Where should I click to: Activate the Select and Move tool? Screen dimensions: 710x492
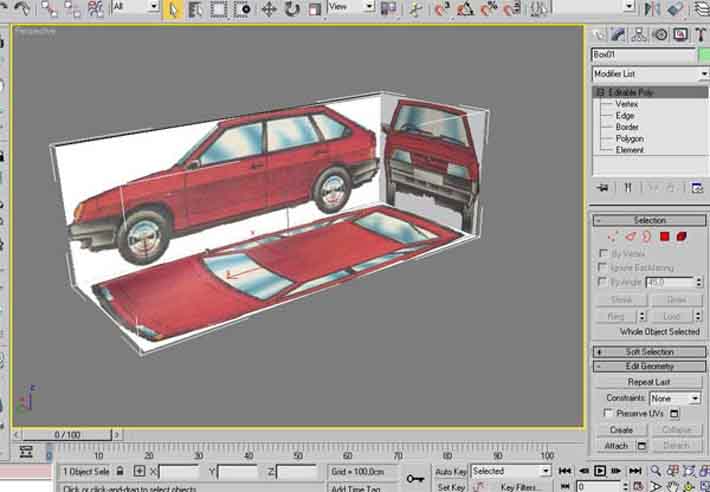tap(268, 9)
